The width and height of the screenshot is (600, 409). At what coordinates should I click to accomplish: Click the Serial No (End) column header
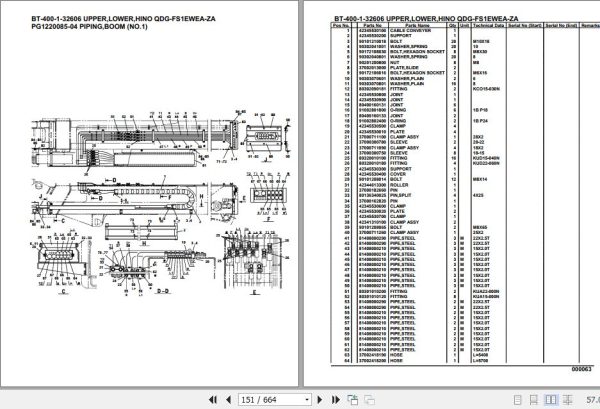tap(561, 25)
